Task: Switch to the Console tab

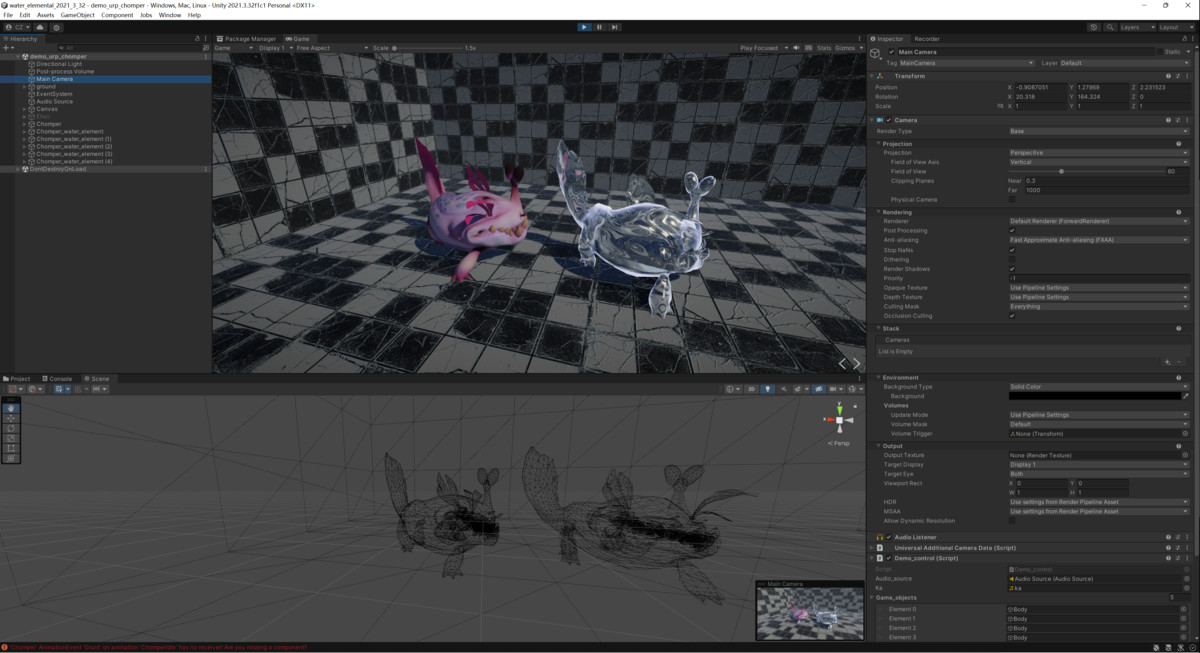Action: click(60, 379)
